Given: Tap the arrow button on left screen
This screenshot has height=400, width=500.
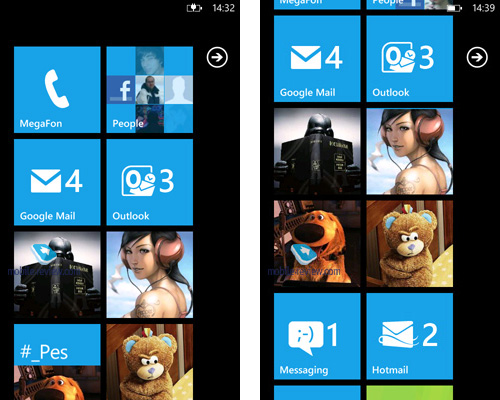Looking at the screenshot, I should pos(217,58).
